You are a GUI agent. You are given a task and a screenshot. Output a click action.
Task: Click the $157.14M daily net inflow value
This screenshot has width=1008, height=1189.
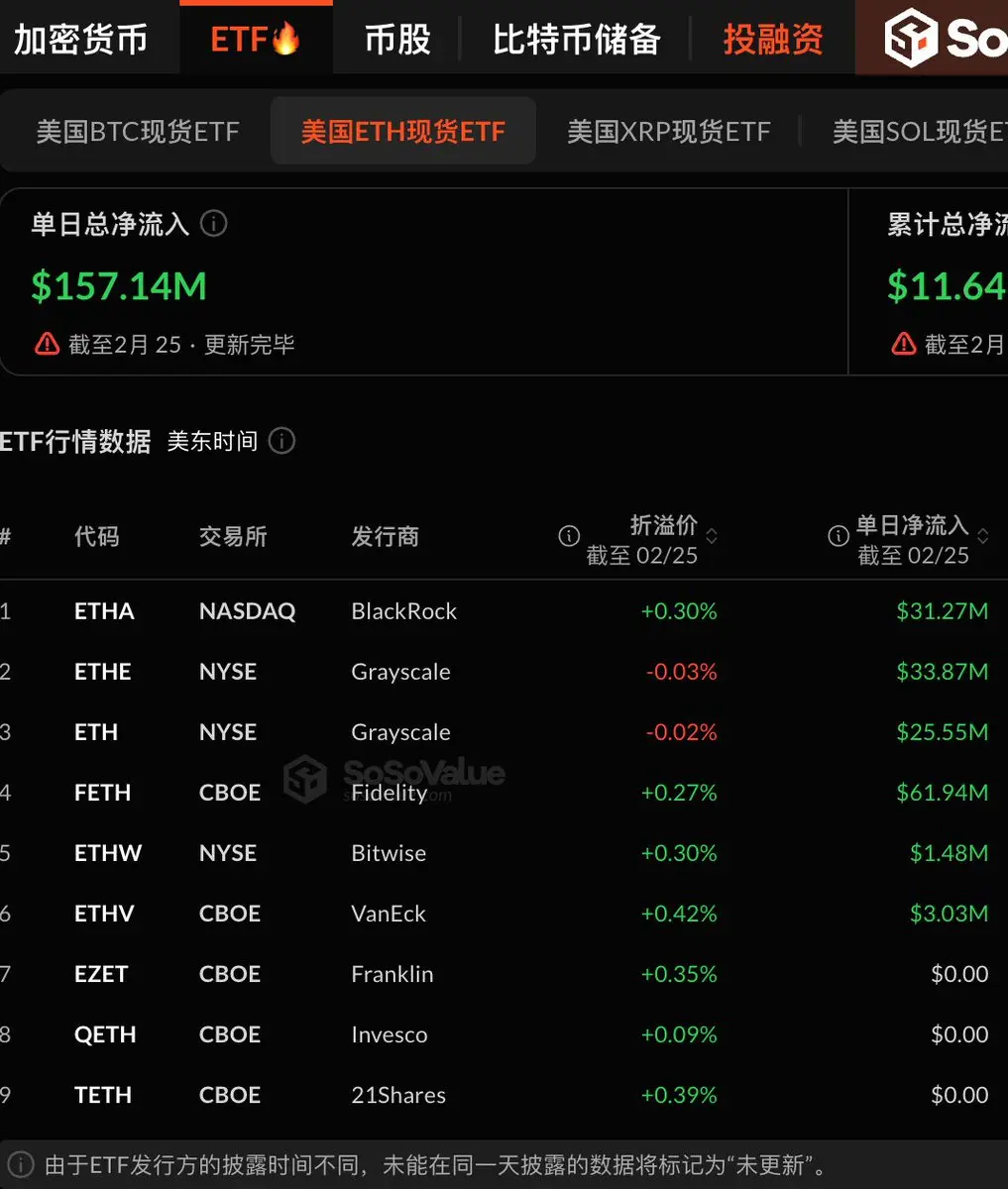tap(119, 286)
